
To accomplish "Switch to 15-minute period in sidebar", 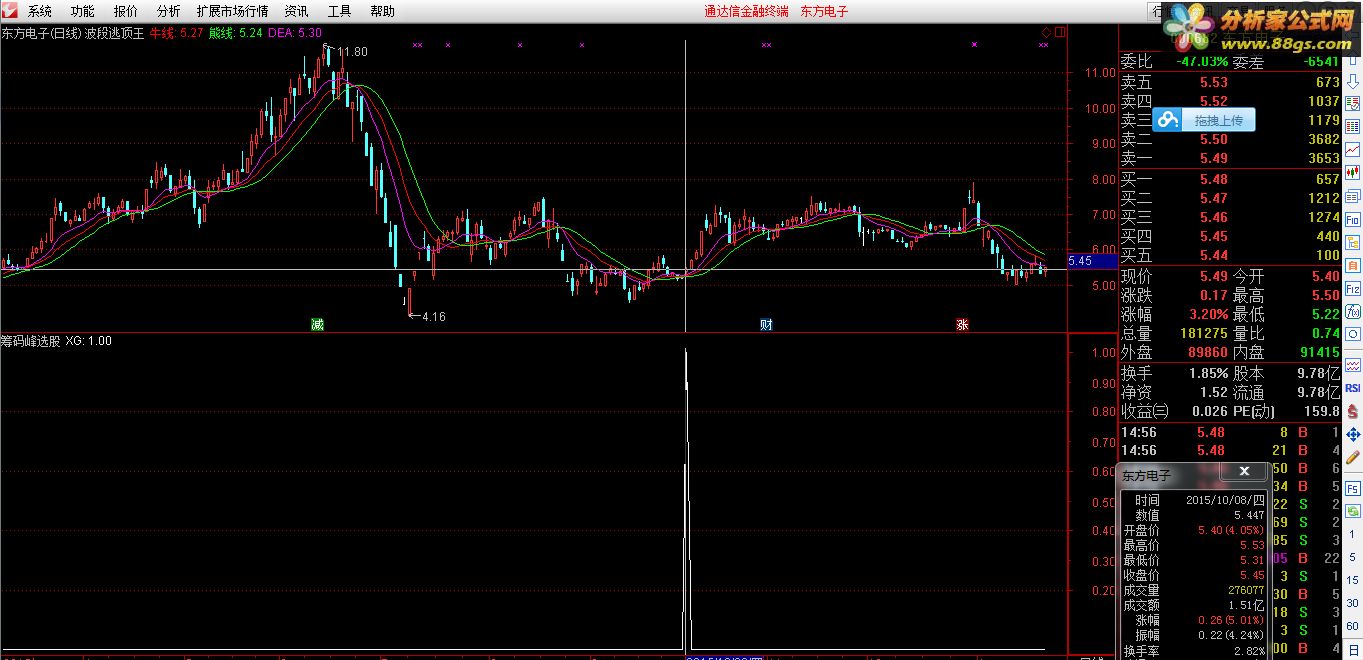I will tap(1352, 580).
